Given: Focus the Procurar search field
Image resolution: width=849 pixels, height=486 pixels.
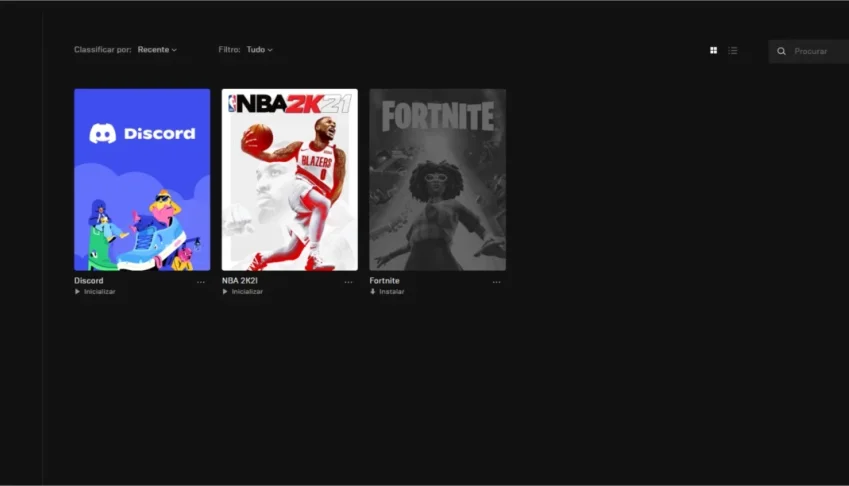Looking at the screenshot, I should 809,51.
